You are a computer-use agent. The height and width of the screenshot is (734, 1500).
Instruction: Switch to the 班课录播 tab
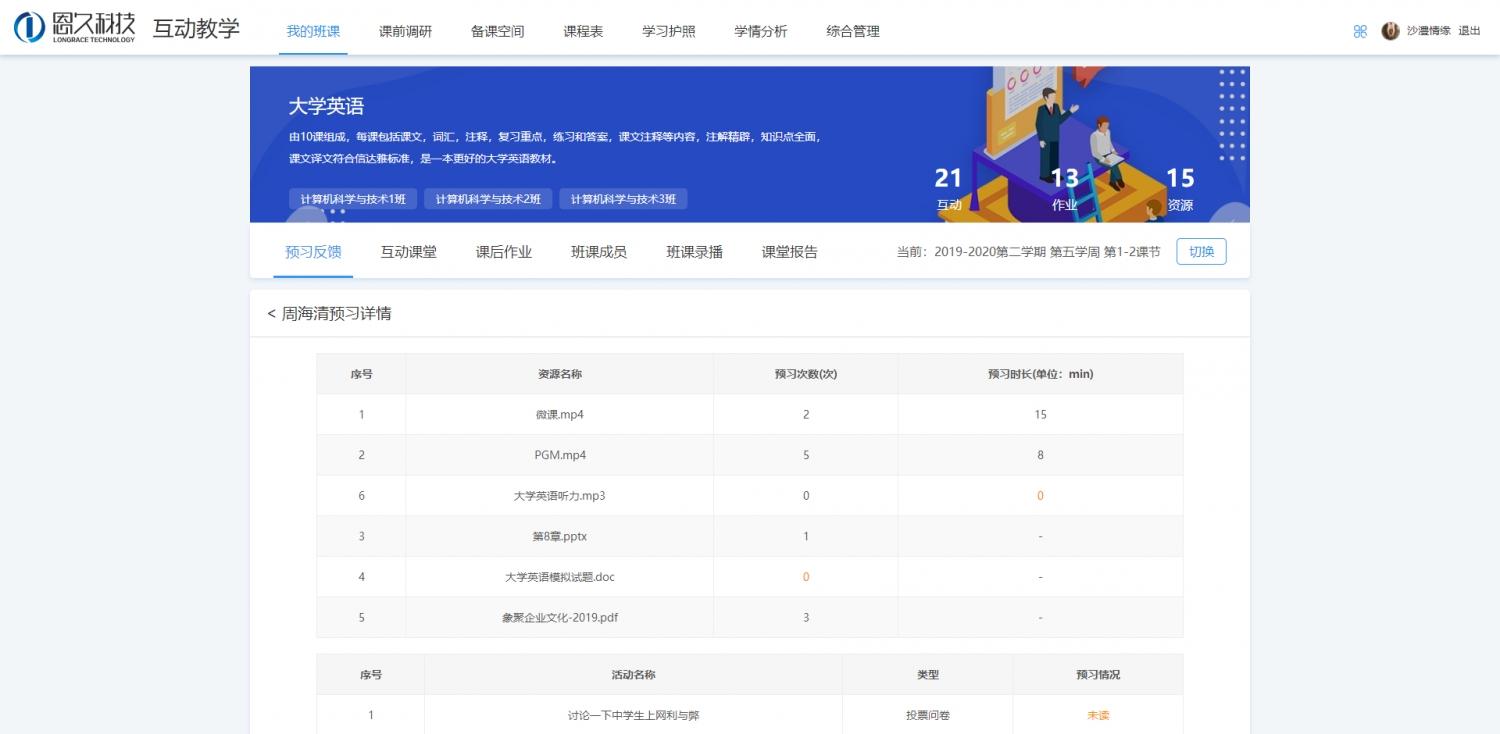tap(695, 252)
